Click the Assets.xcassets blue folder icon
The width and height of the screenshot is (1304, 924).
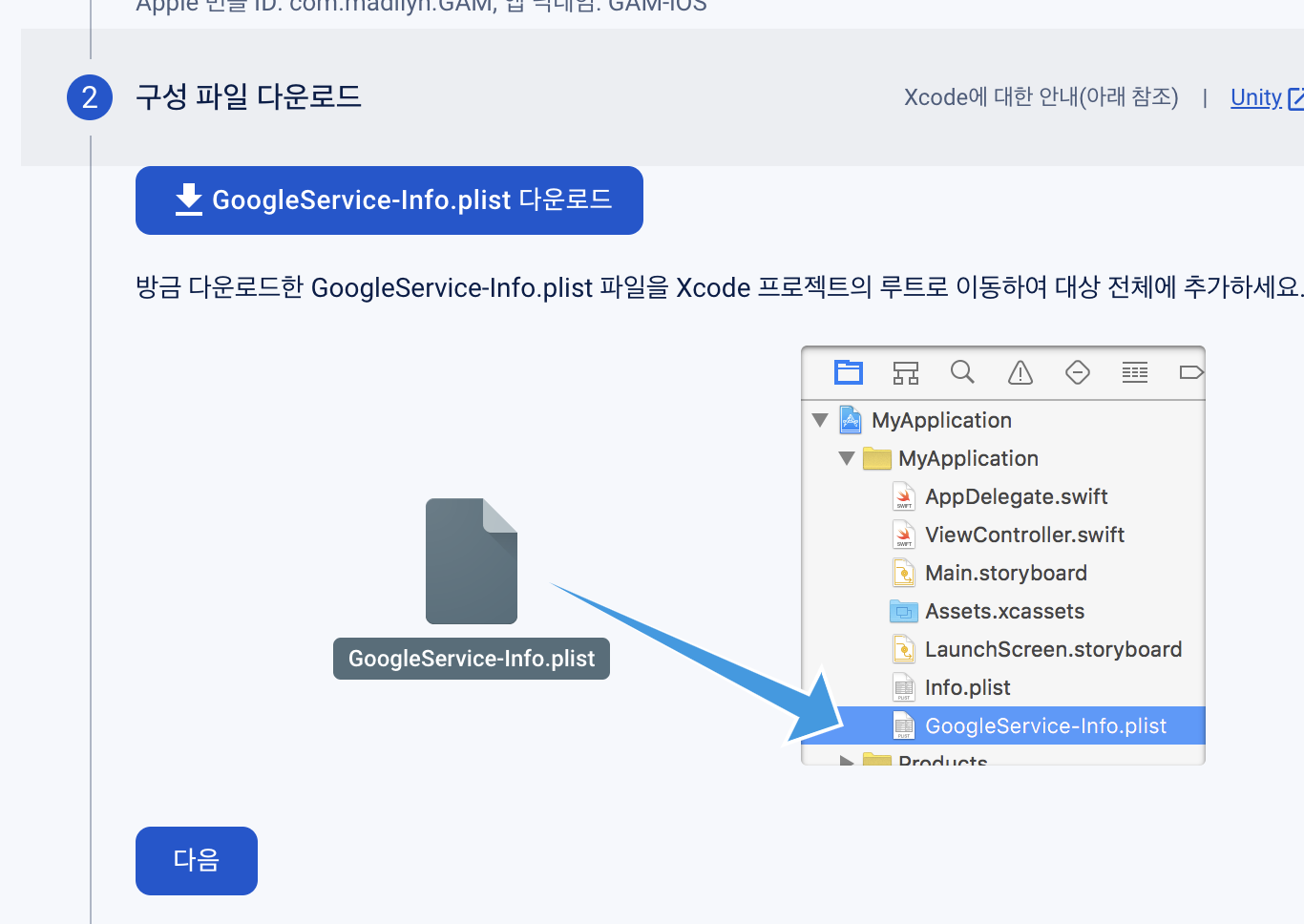(903, 611)
